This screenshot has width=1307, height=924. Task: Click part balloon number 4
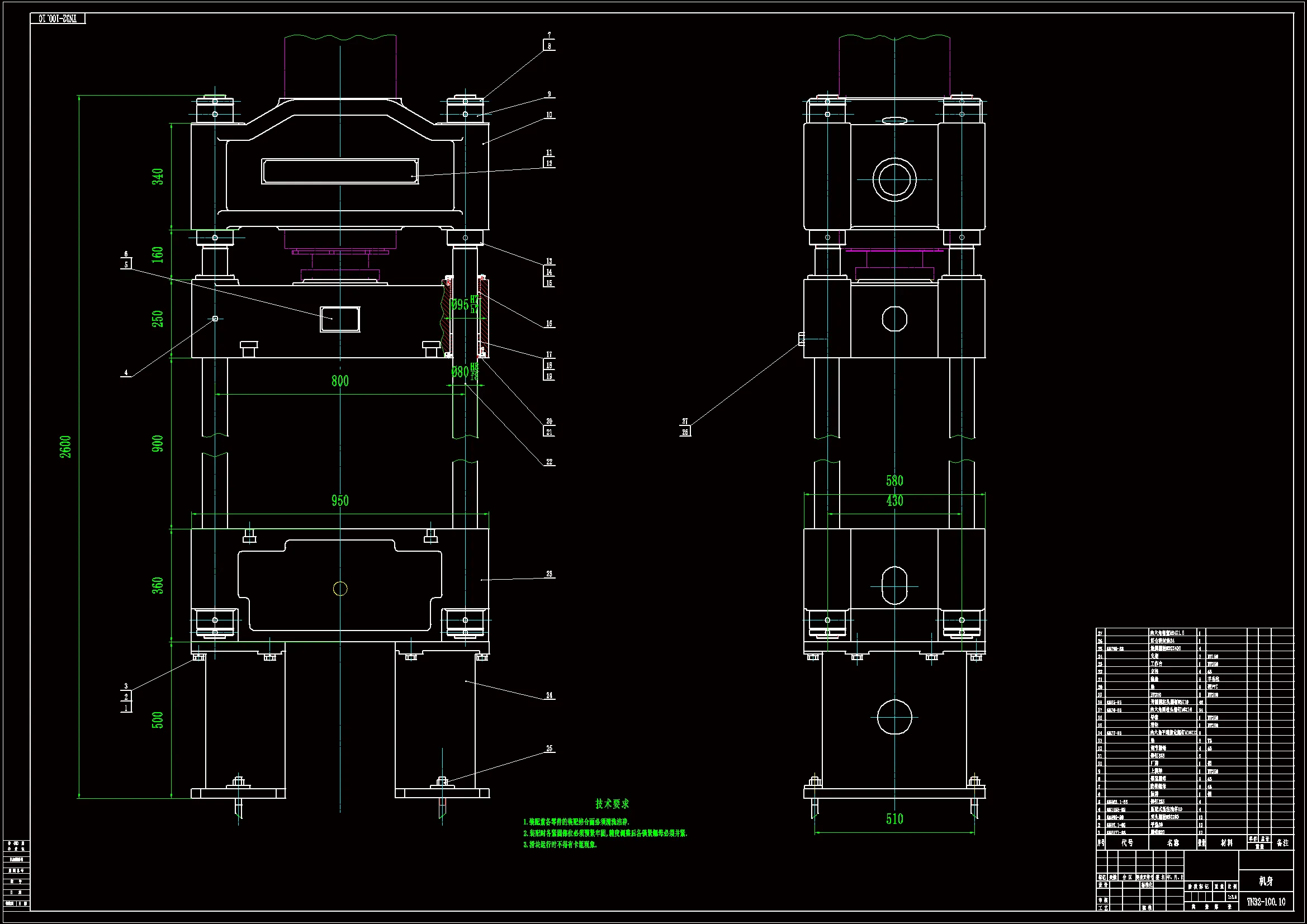pos(126,373)
